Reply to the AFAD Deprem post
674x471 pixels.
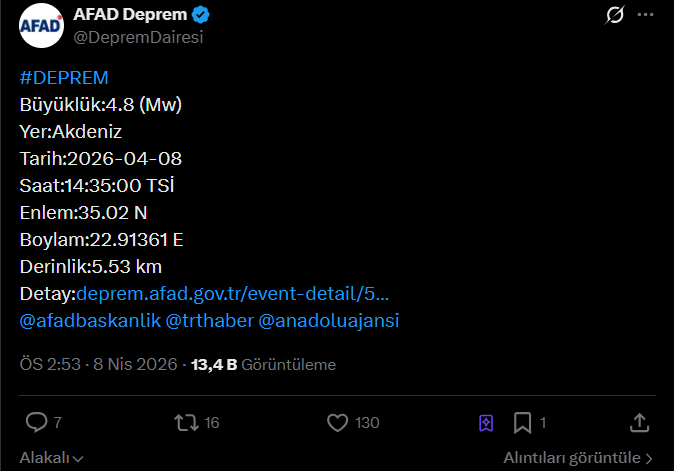coord(37,423)
